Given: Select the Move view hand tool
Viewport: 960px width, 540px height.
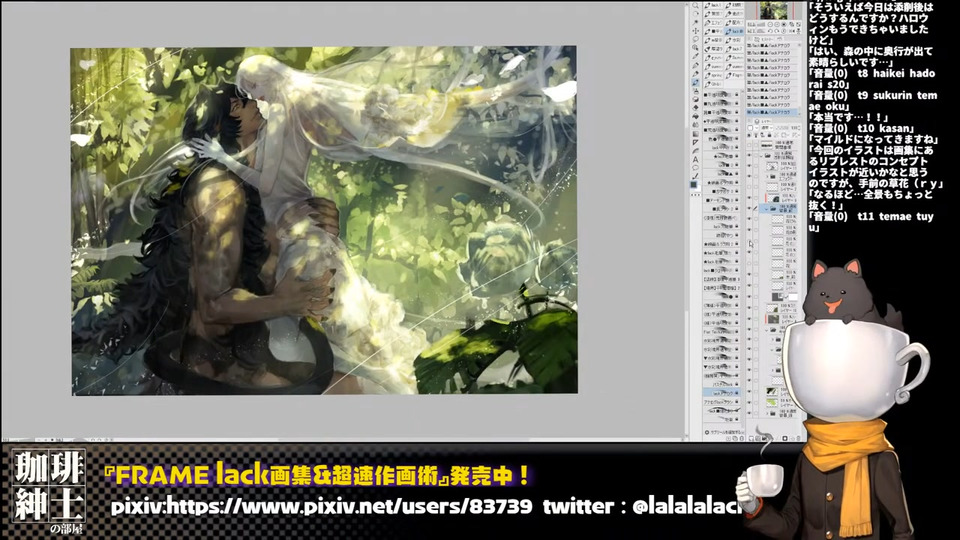Looking at the screenshot, I should 696,13.
